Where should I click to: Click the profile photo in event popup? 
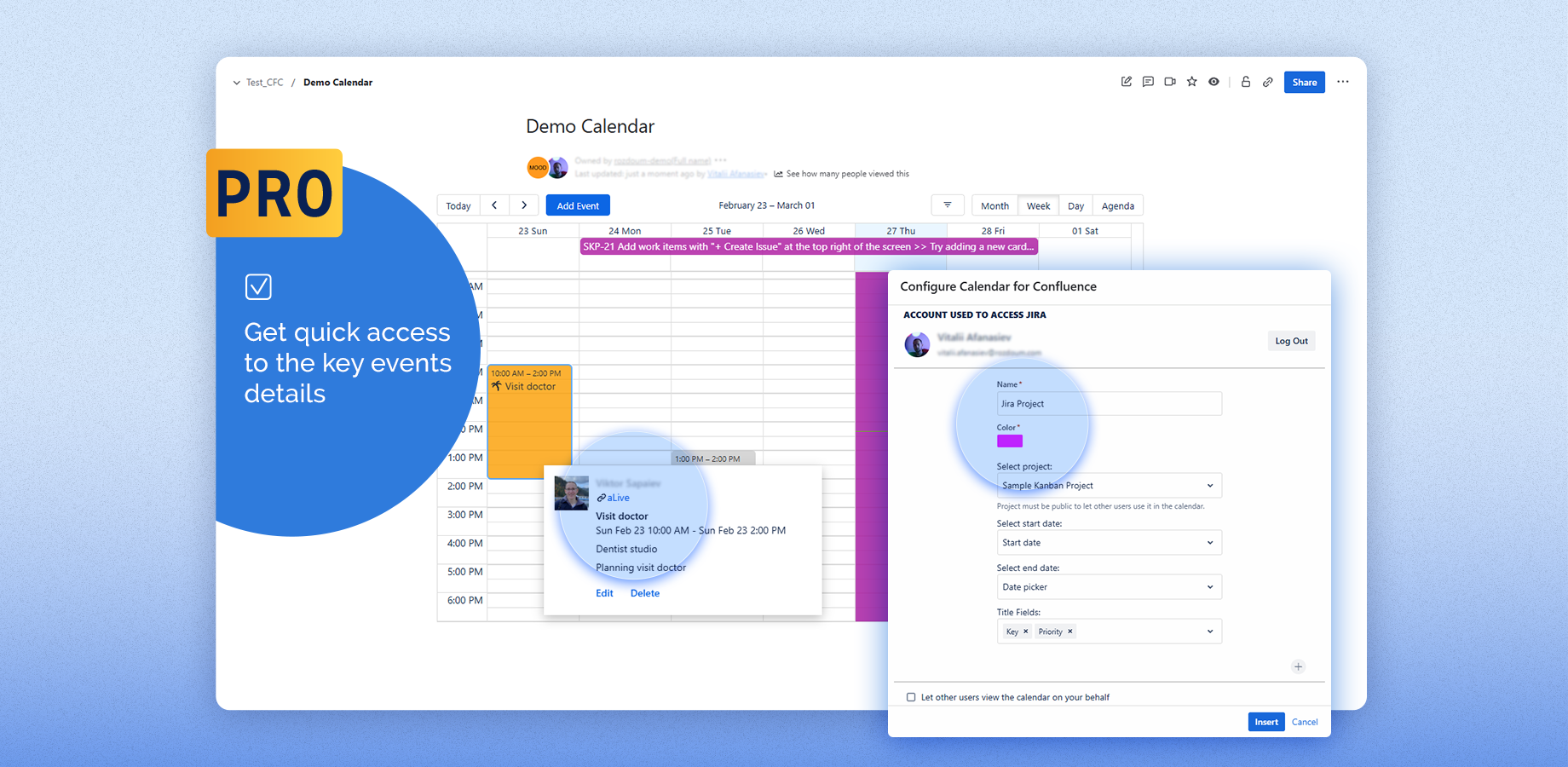pos(571,493)
